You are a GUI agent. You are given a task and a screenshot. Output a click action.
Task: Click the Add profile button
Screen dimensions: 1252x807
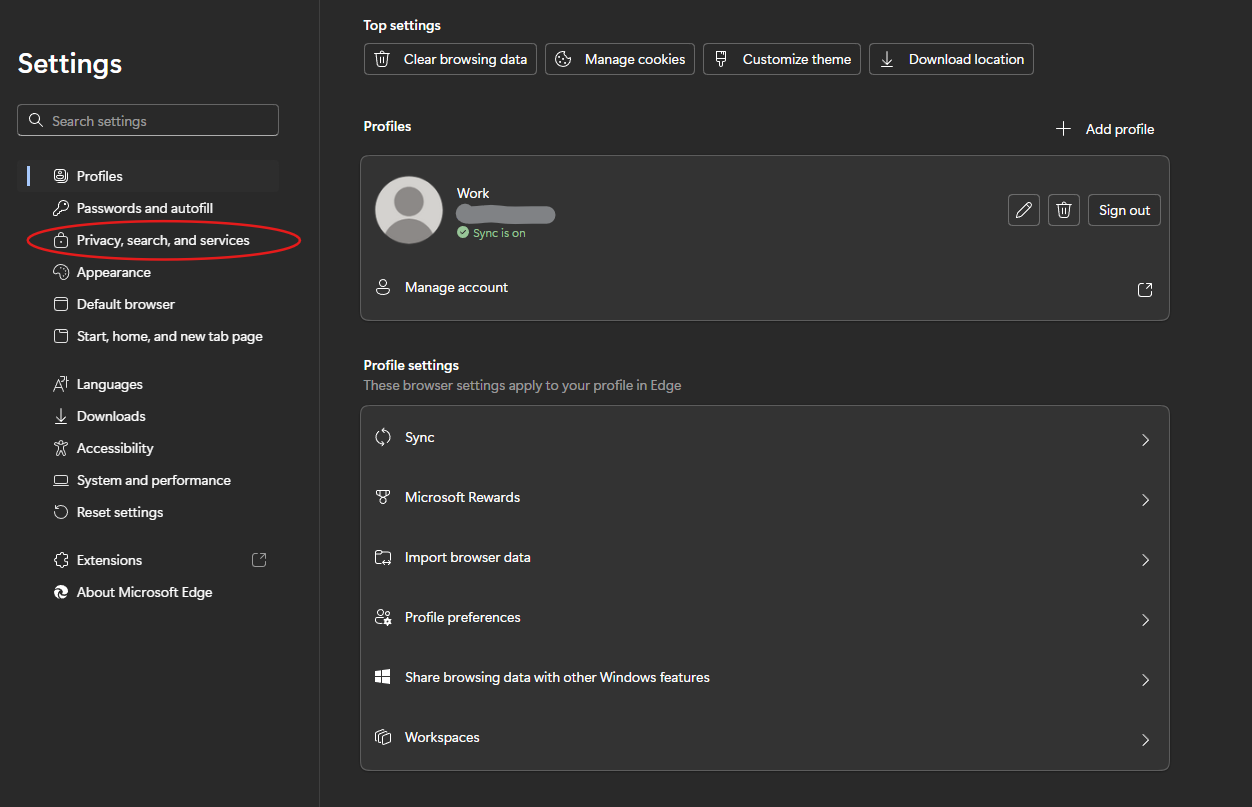pos(1105,129)
